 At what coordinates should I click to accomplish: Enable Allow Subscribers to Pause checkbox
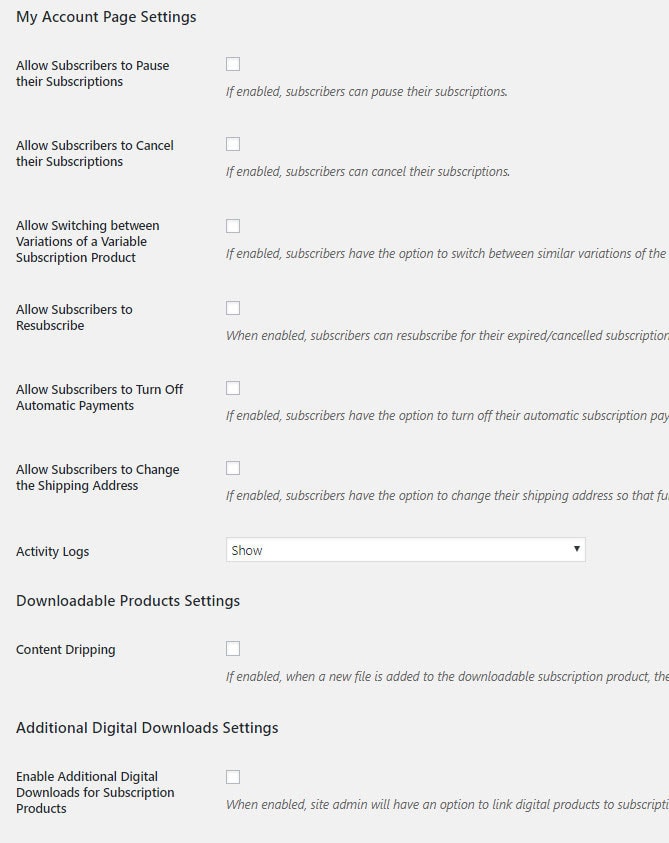233,64
